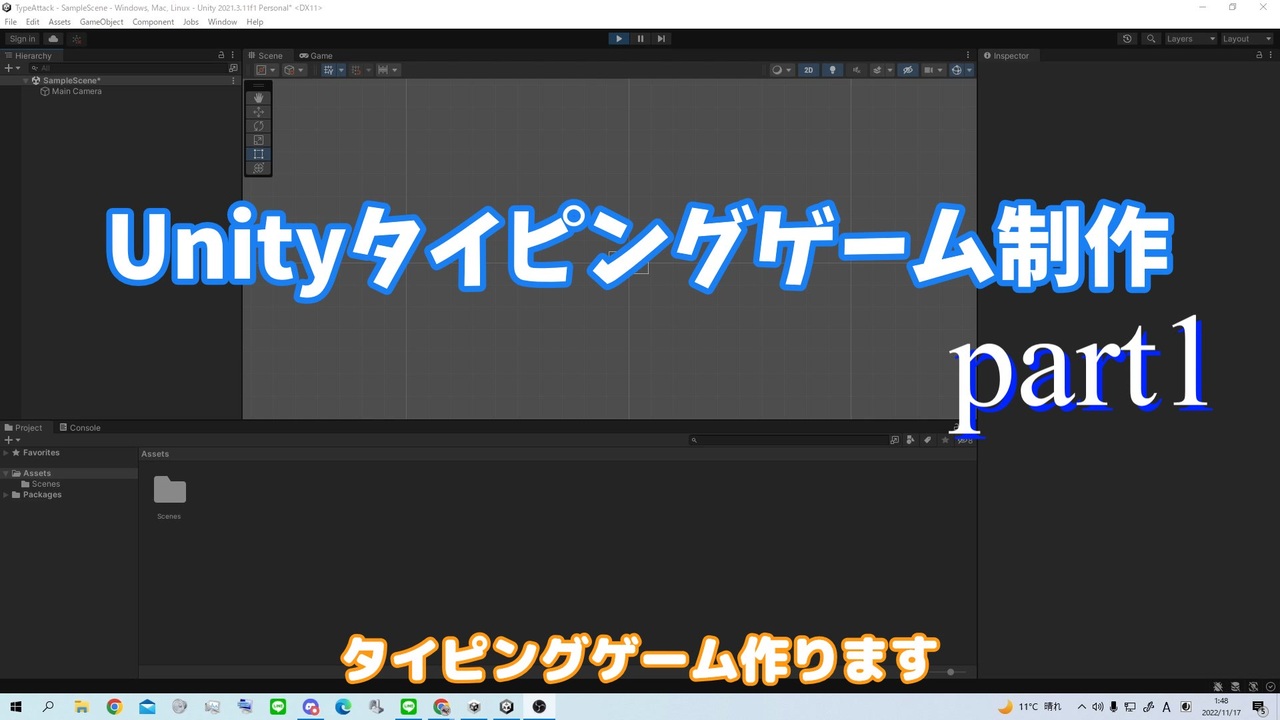The image size is (1280, 720).
Task: Click the Sign in button
Action: click(x=21, y=38)
